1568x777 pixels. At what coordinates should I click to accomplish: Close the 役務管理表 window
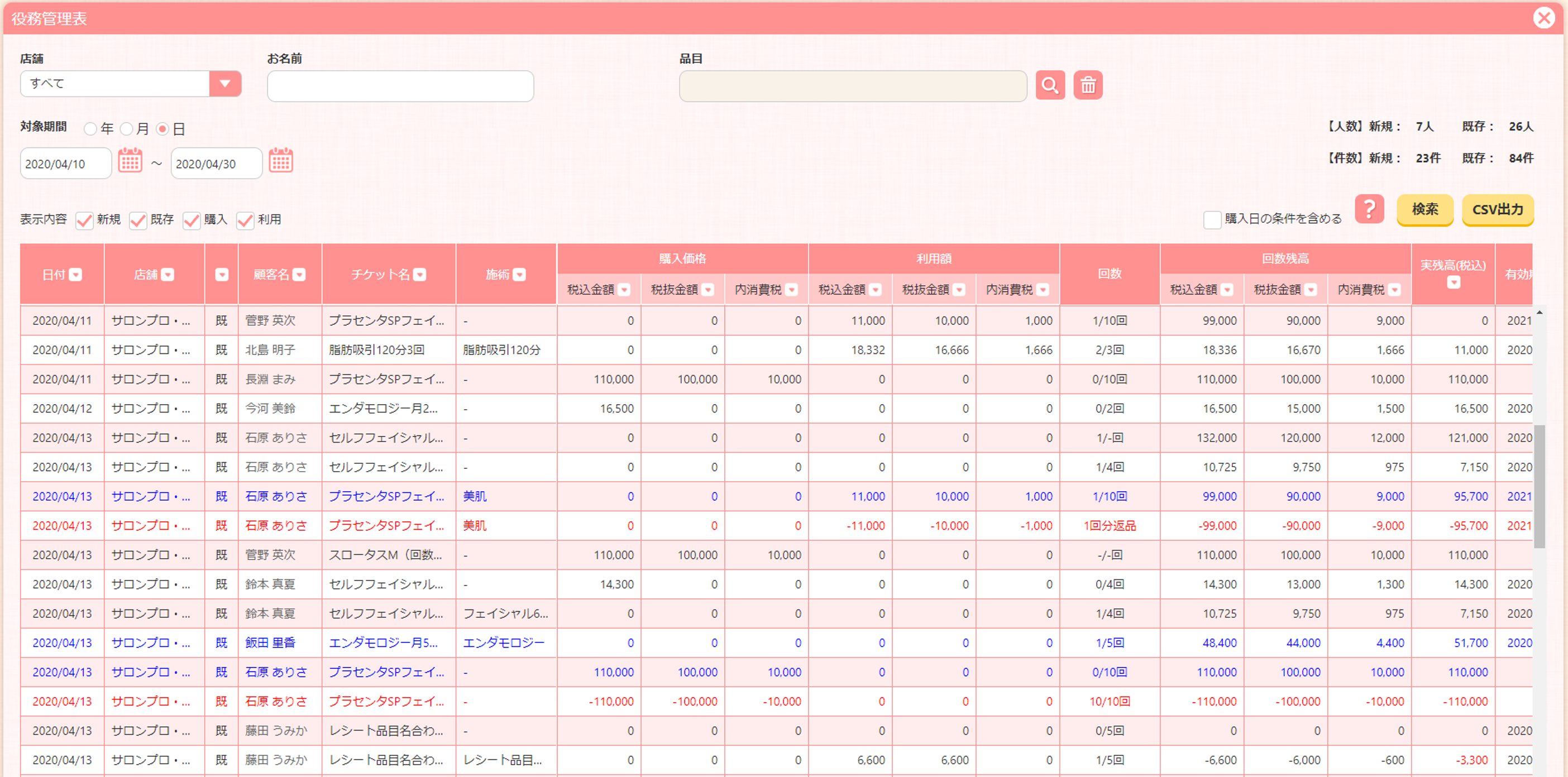(1543, 18)
